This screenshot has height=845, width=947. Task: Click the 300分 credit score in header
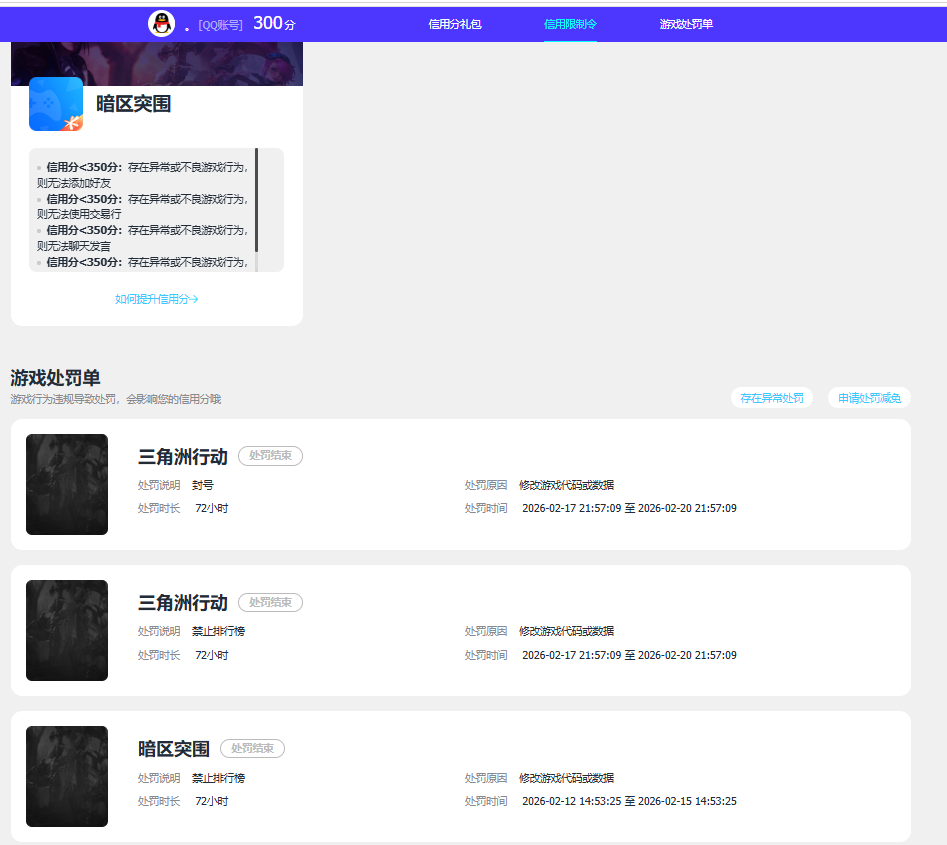[x=274, y=24]
